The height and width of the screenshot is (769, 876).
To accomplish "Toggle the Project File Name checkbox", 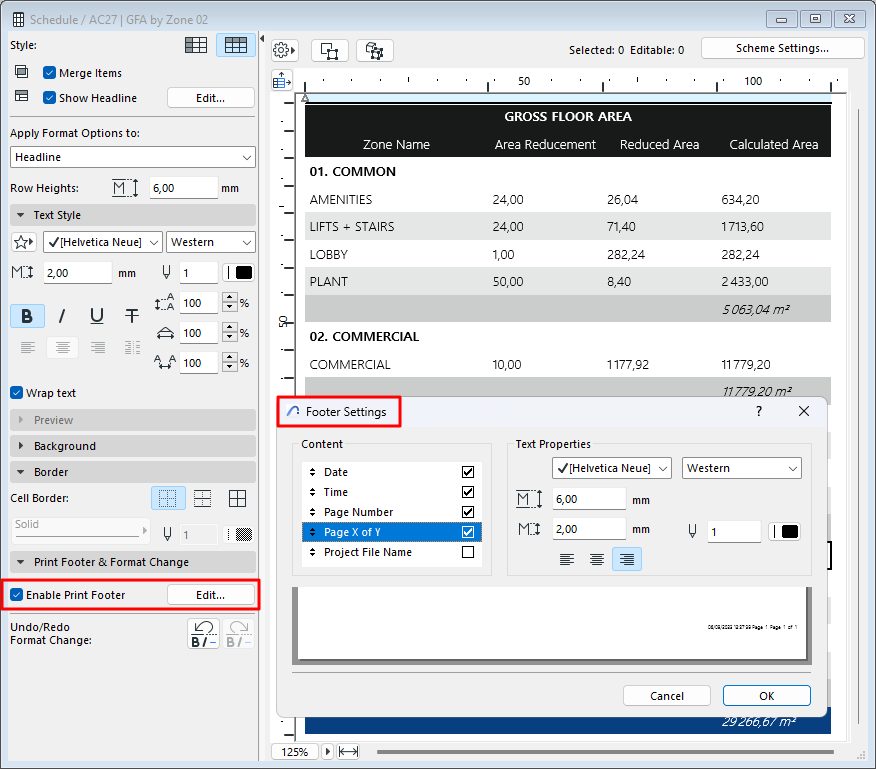I will pyautogui.click(x=468, y=552).
